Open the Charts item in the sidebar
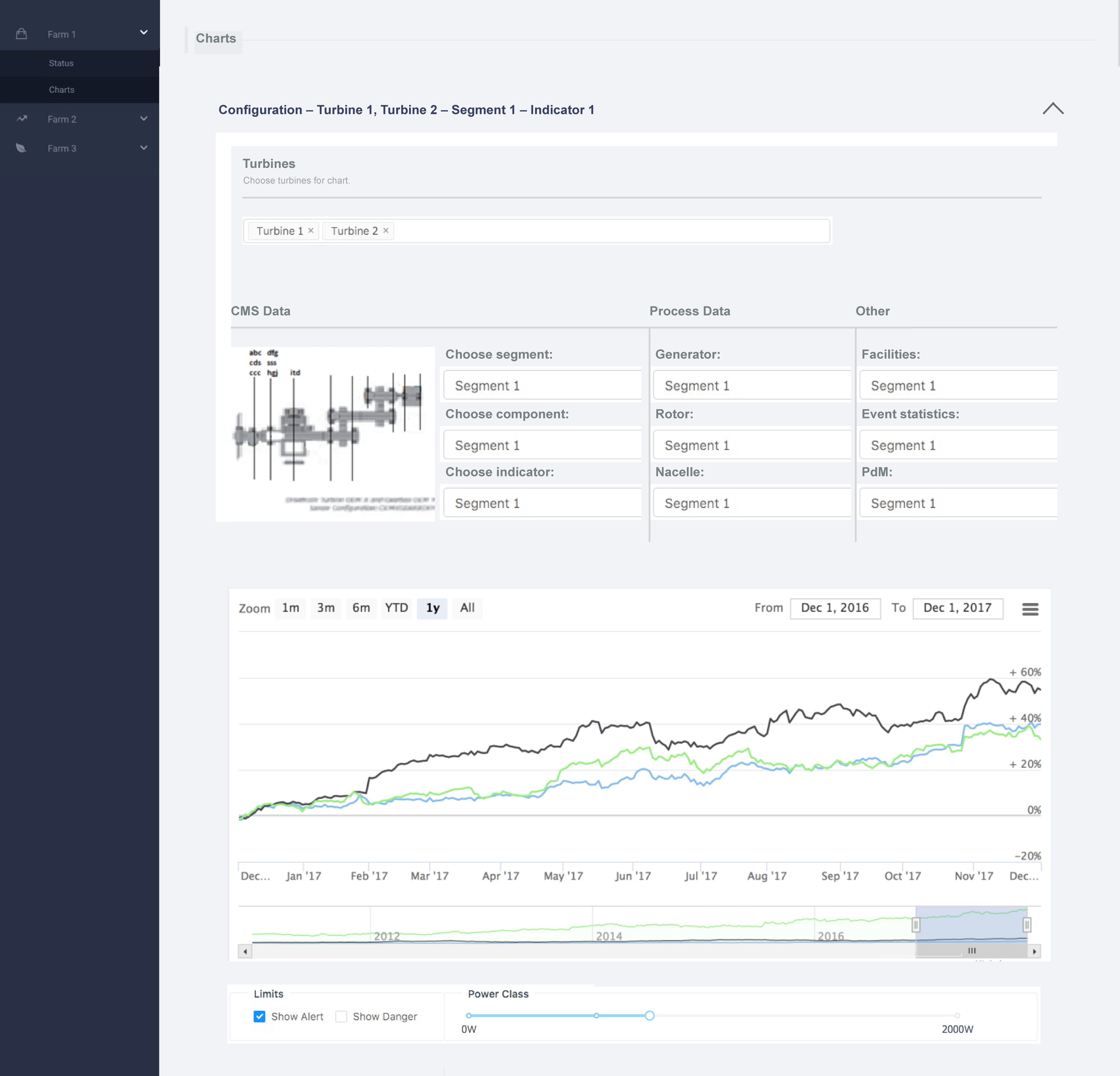This screenshot has width=1120, height=1076. click(62, 90)
